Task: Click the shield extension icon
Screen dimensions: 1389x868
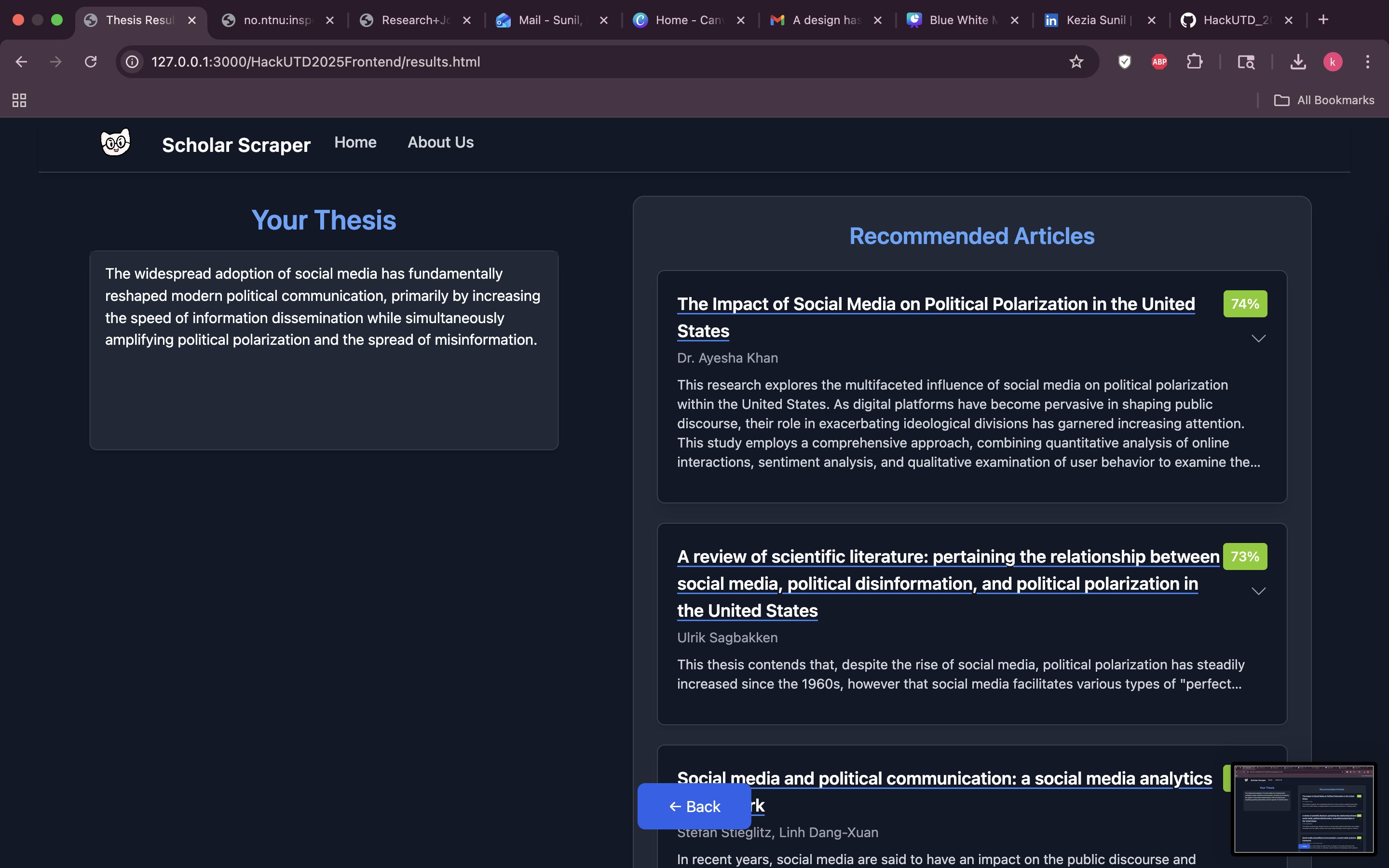Action: click(x=1124, y=61)
